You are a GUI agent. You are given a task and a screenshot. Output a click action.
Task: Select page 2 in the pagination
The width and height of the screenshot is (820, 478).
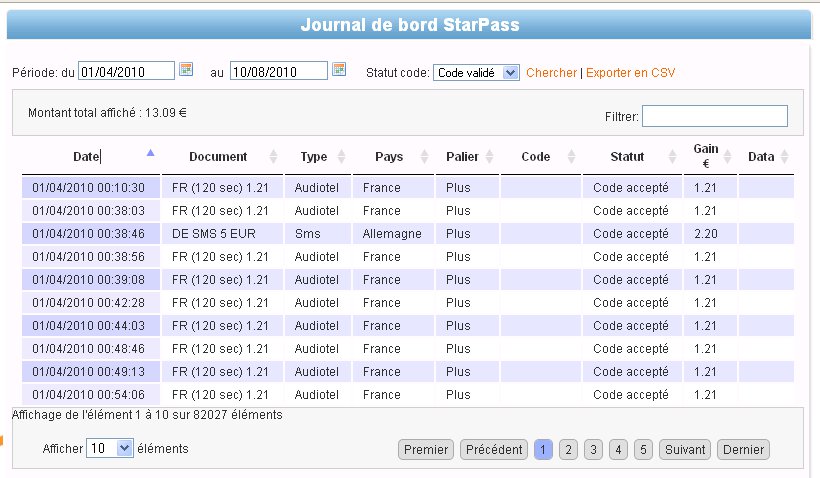click(x=568, y=449)
